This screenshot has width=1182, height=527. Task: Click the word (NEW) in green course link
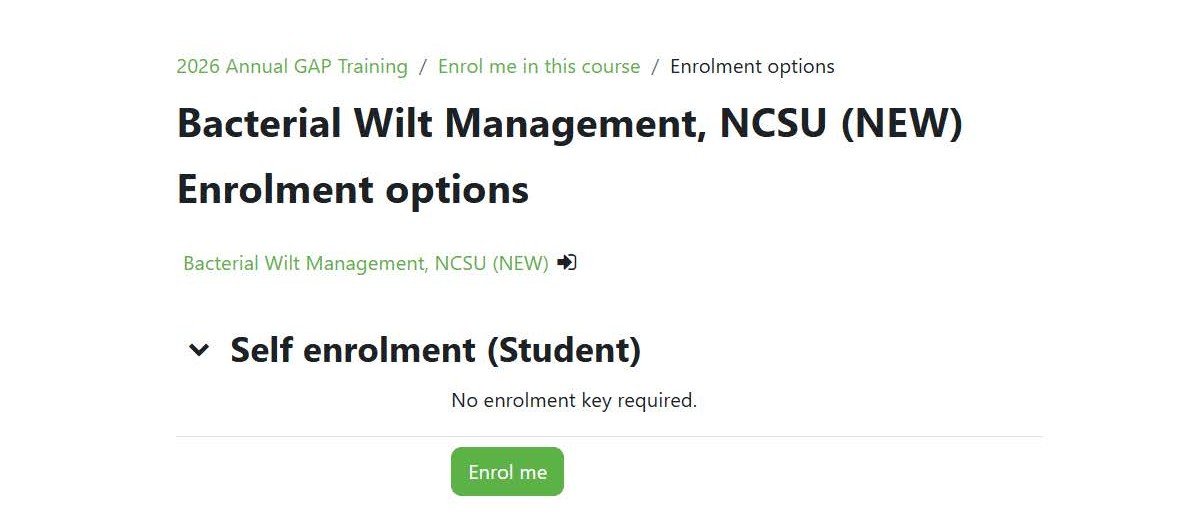pos(520,264)
